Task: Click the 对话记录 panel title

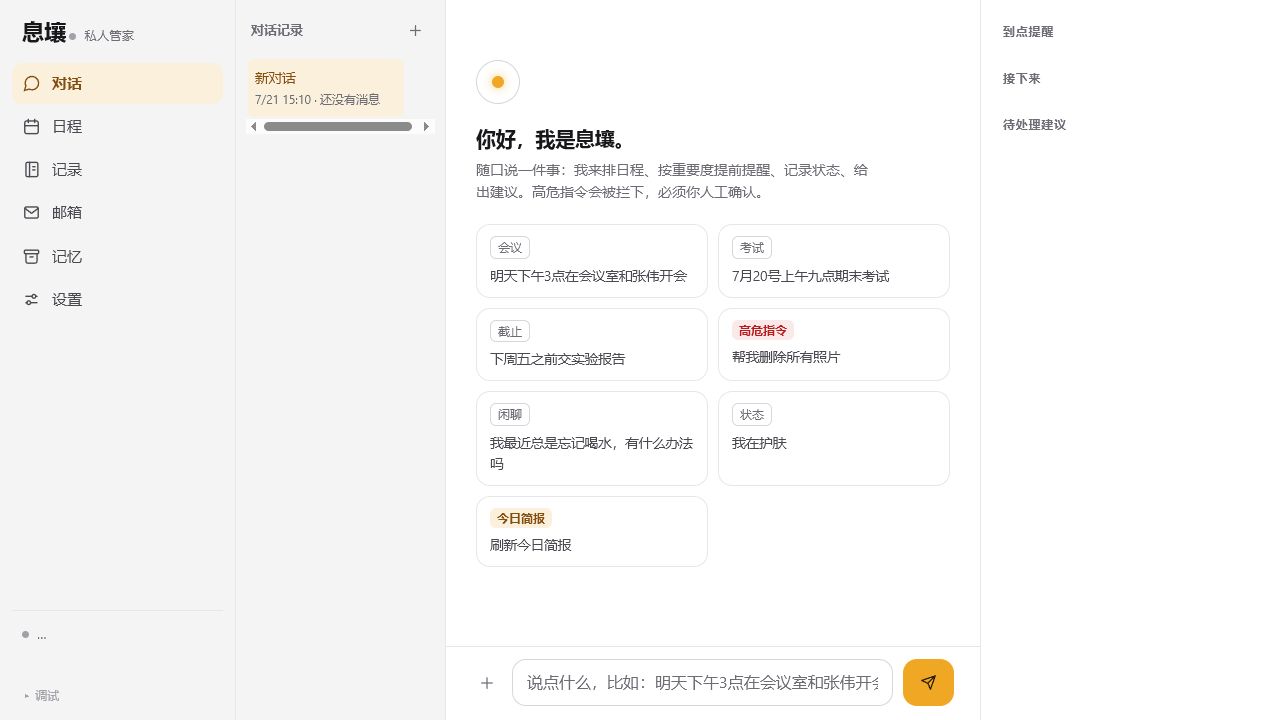Action: pos(277,31)
